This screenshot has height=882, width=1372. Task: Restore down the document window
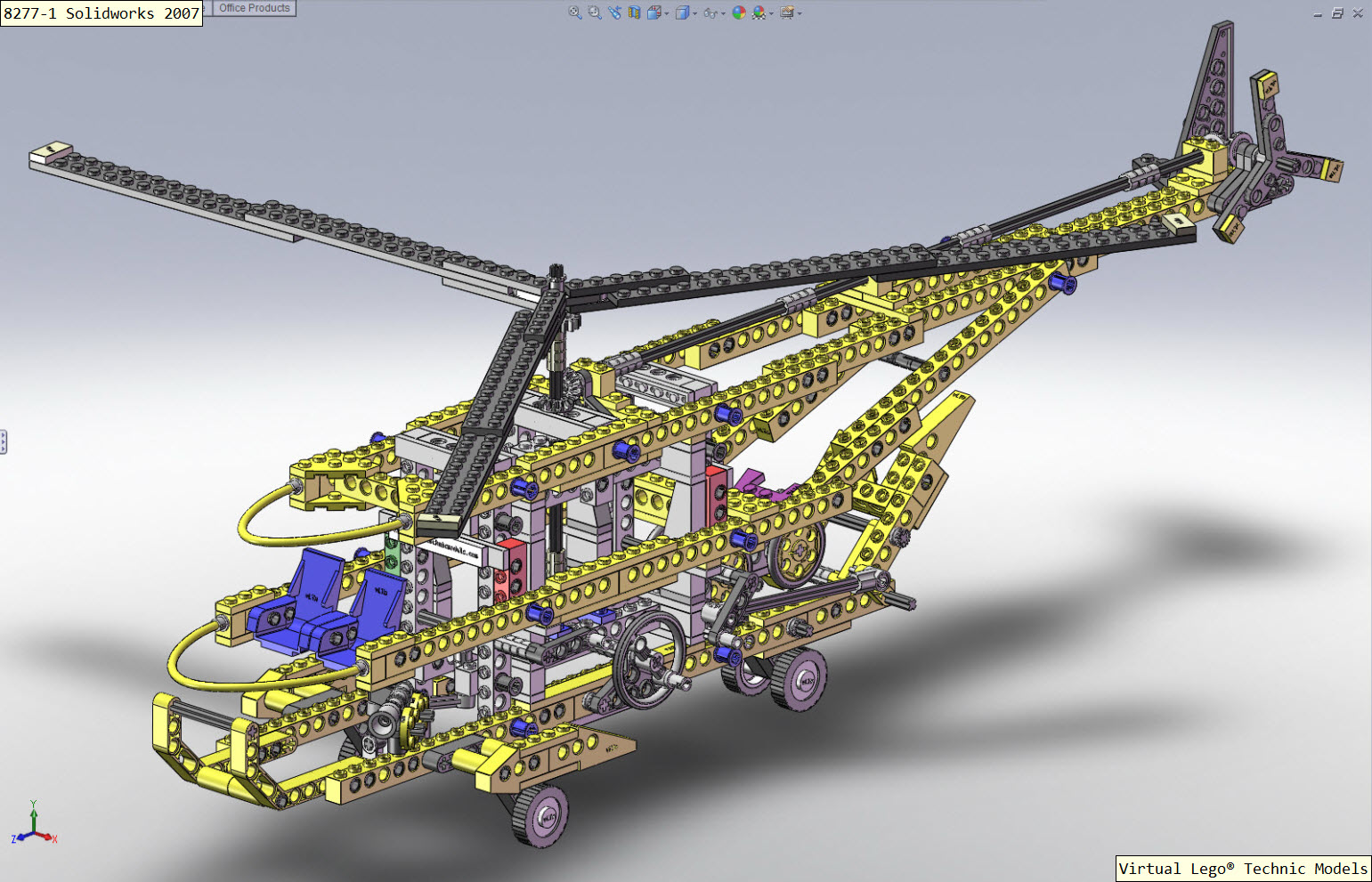[1337, 13]
